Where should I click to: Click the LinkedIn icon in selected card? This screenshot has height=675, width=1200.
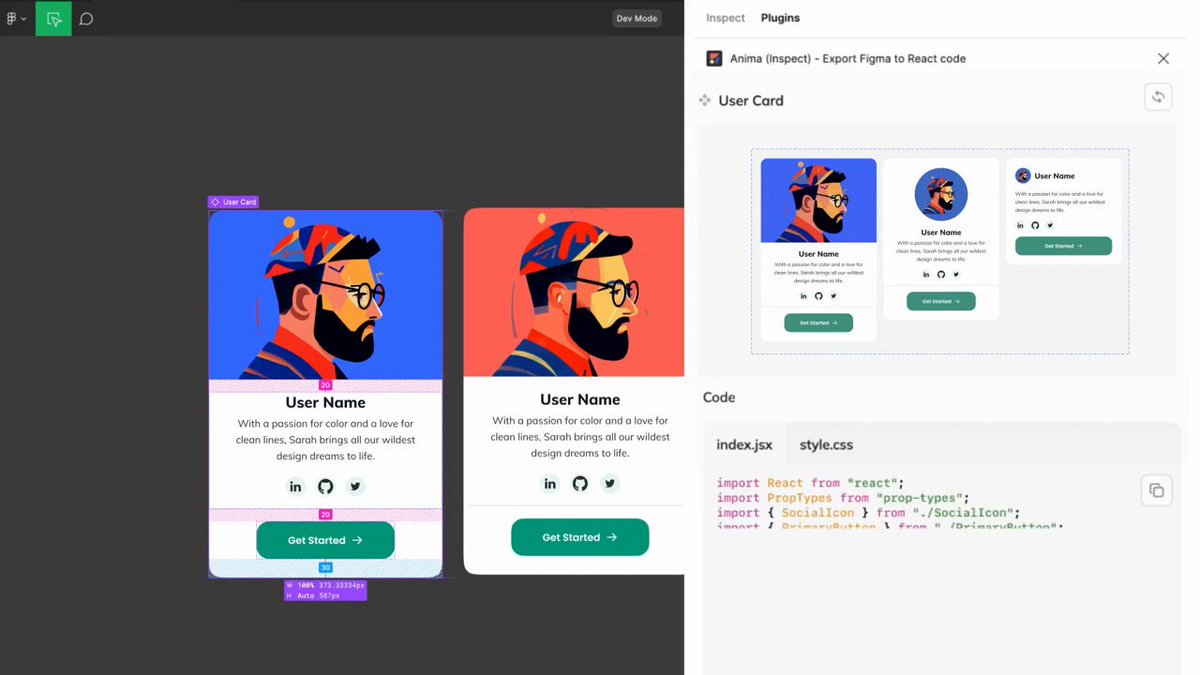(x=295, y=486)
